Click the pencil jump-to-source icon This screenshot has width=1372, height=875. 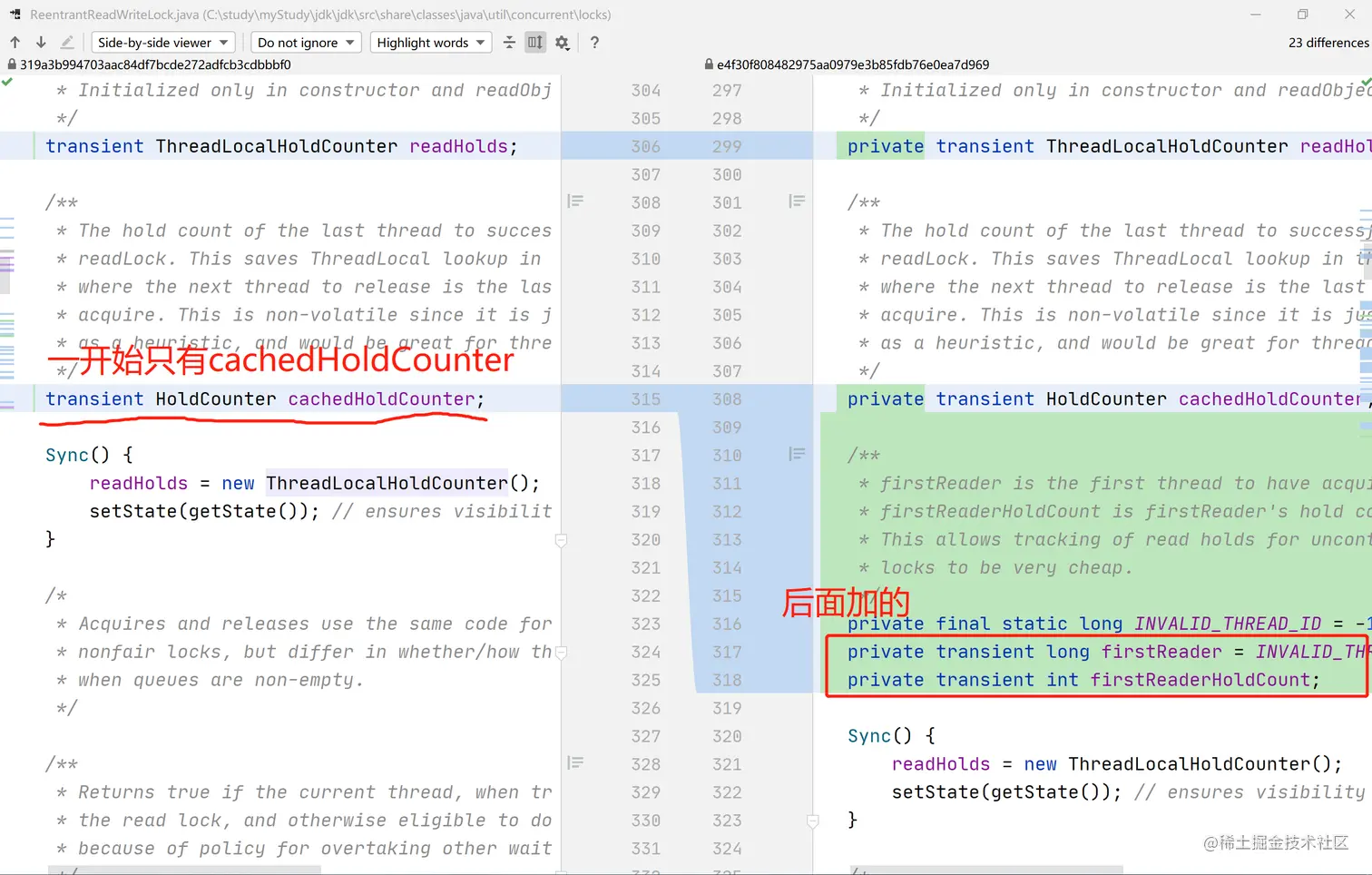(67, 43)
